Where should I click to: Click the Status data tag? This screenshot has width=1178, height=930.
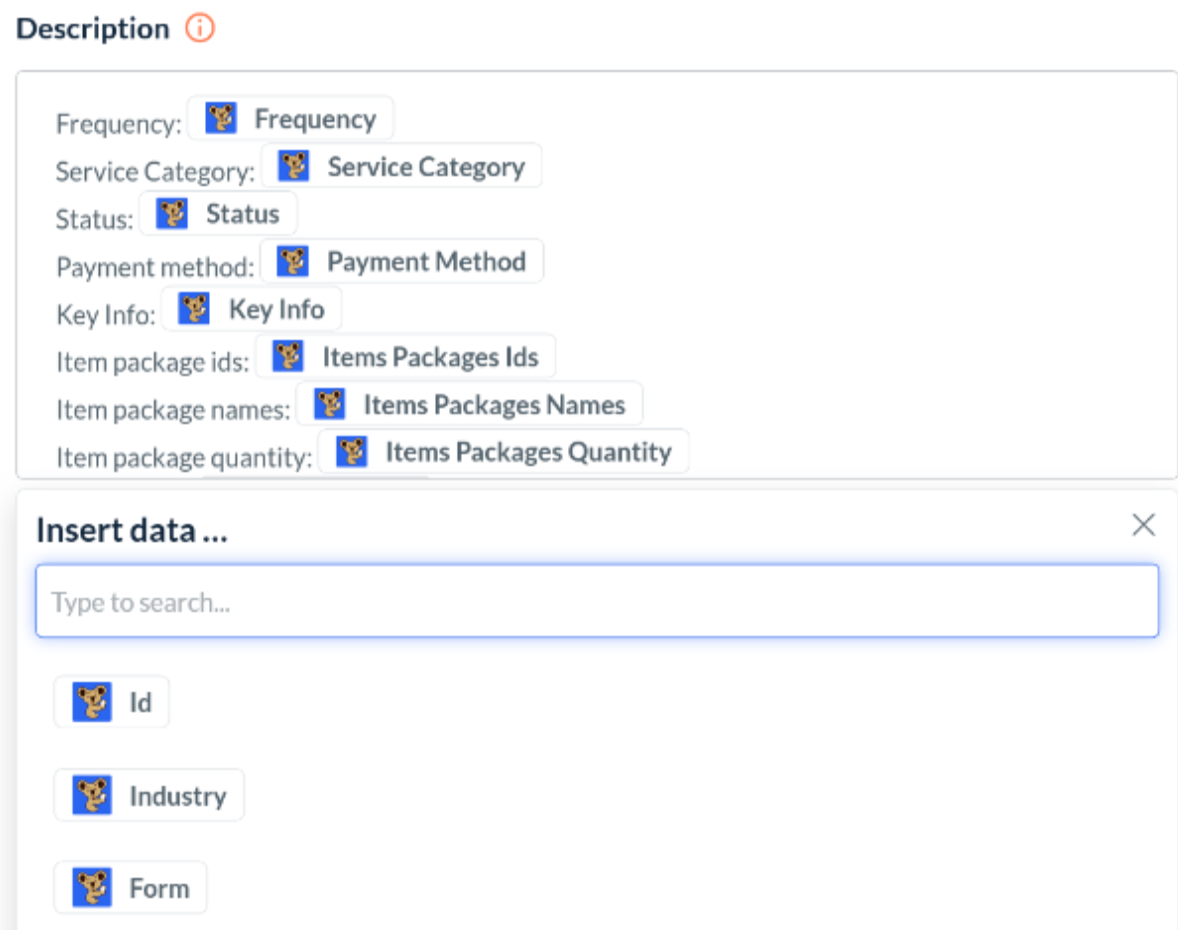click(x=218, y=214)
